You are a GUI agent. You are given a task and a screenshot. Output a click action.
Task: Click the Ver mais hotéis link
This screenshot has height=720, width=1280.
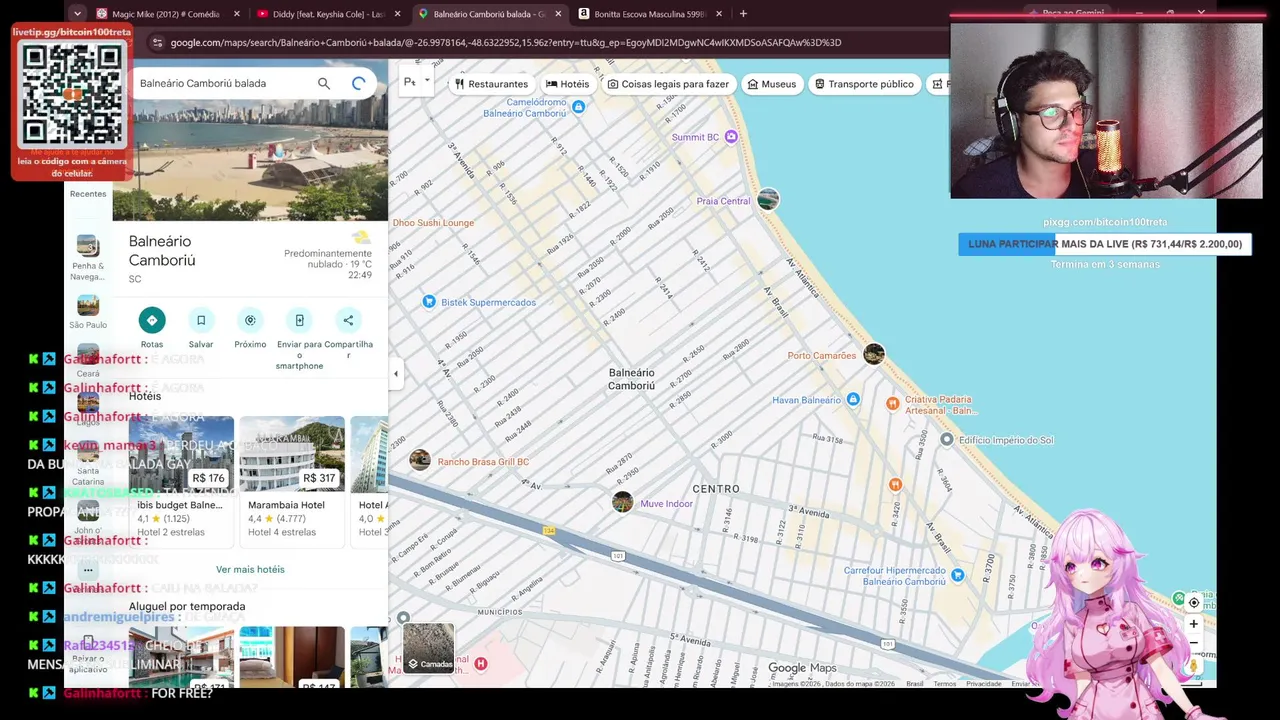[250, 569]
